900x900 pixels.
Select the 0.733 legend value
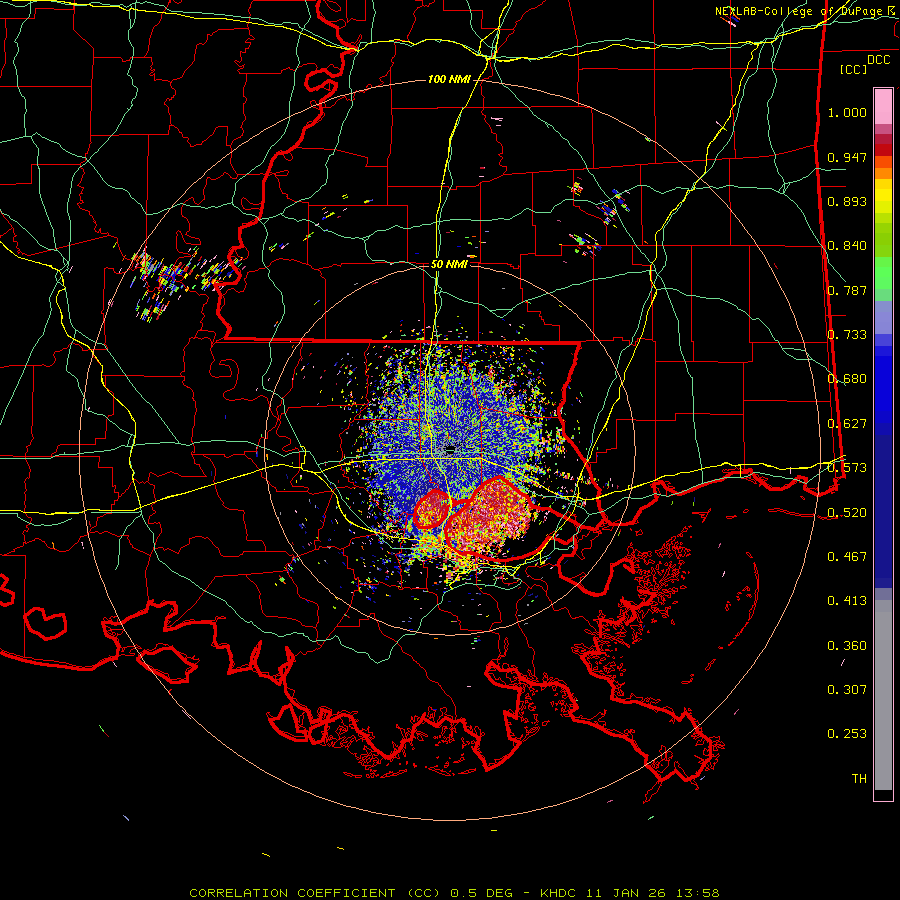tap(847, 335)
